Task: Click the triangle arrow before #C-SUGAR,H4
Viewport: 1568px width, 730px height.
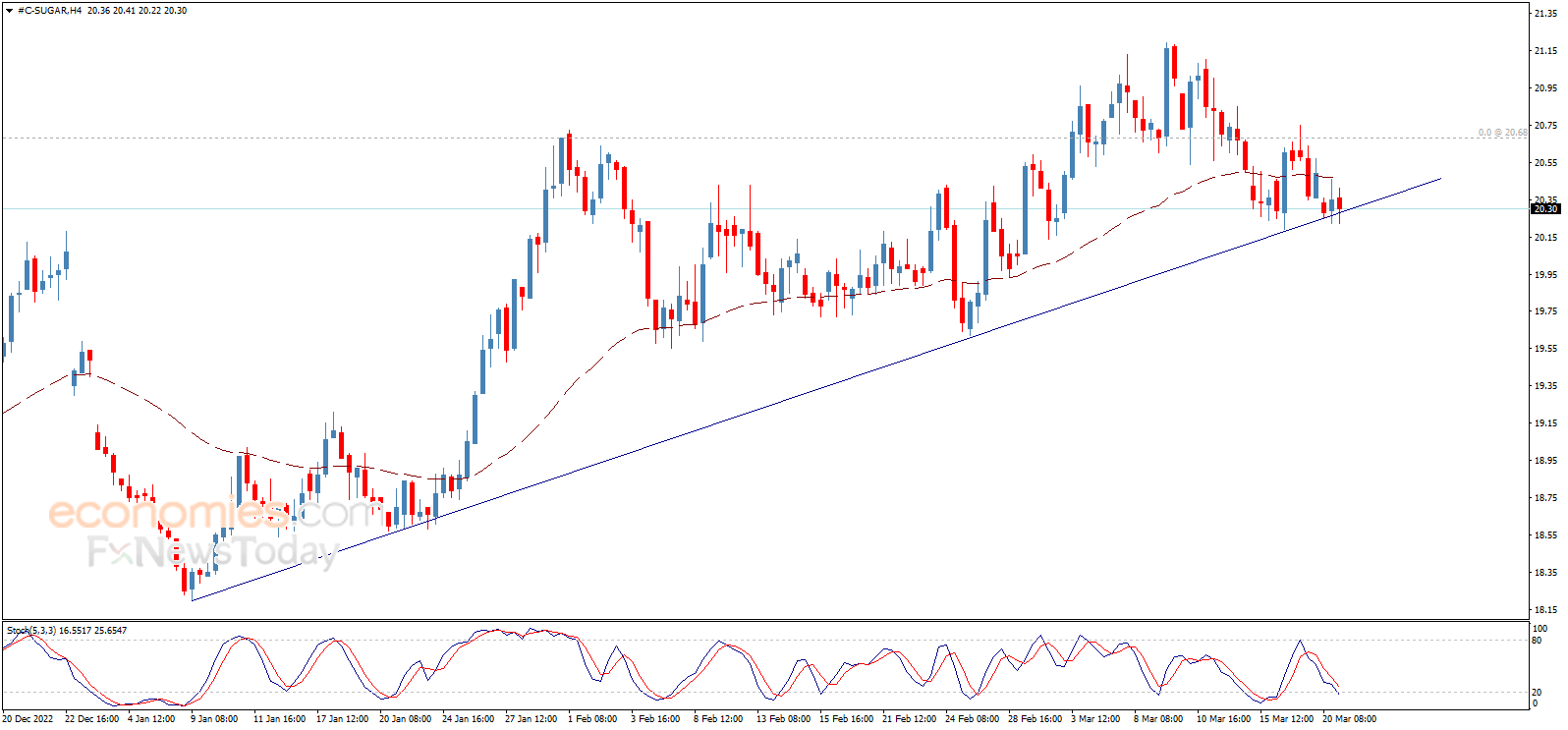Action: click(10, 11)
